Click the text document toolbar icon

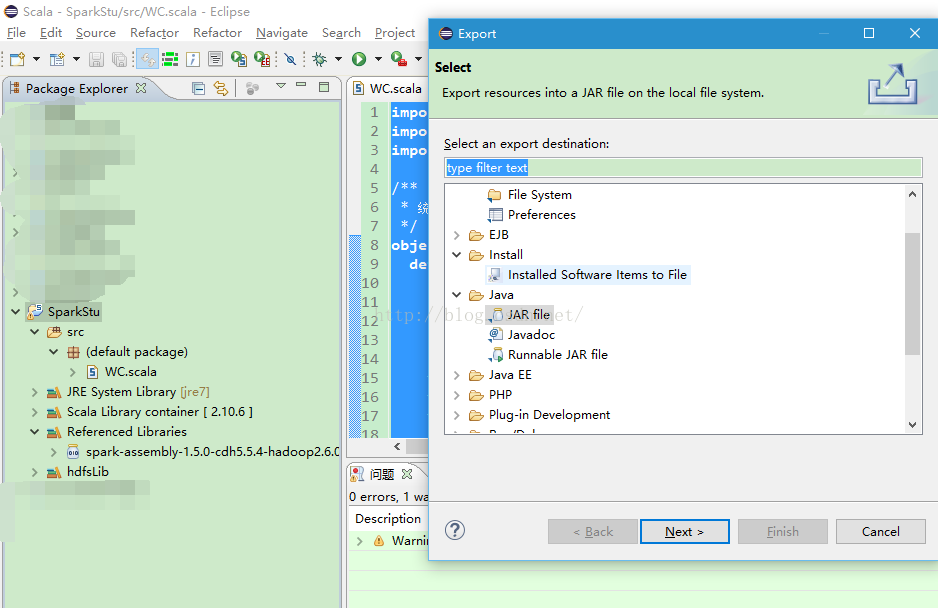click(215, 59)
